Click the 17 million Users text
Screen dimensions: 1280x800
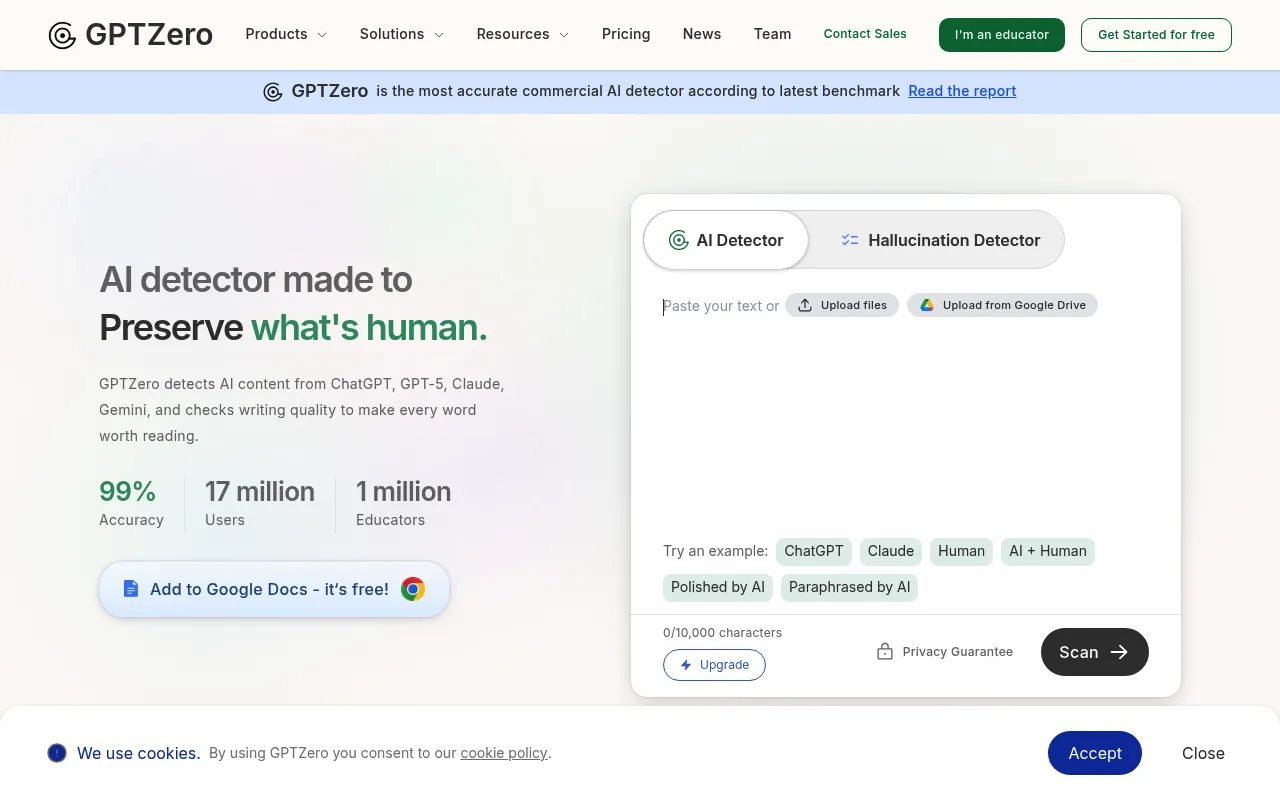point(260,504)
